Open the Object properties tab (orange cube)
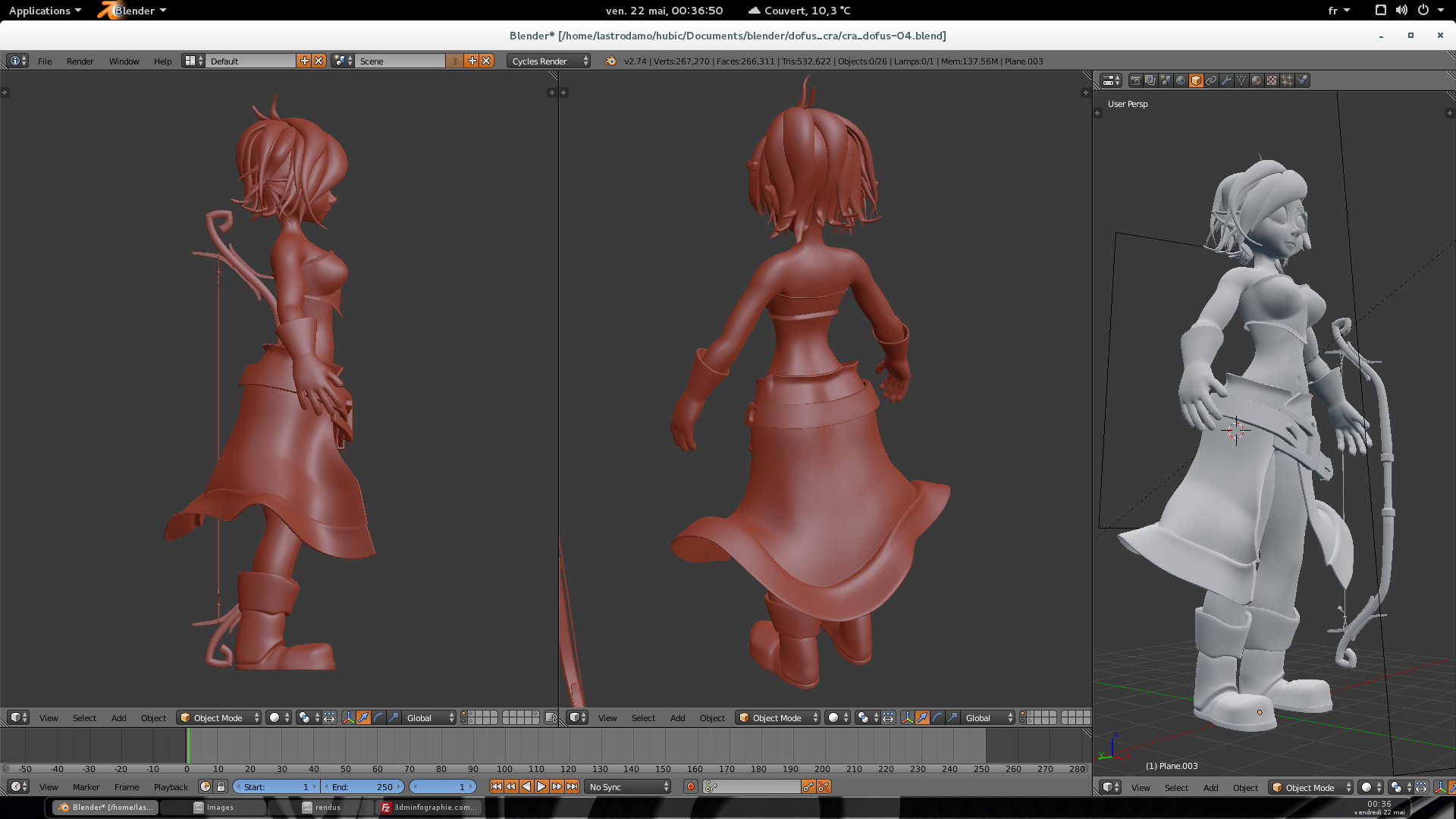The height and width of the screenshot is (819, 1456). coord(1196,80)
